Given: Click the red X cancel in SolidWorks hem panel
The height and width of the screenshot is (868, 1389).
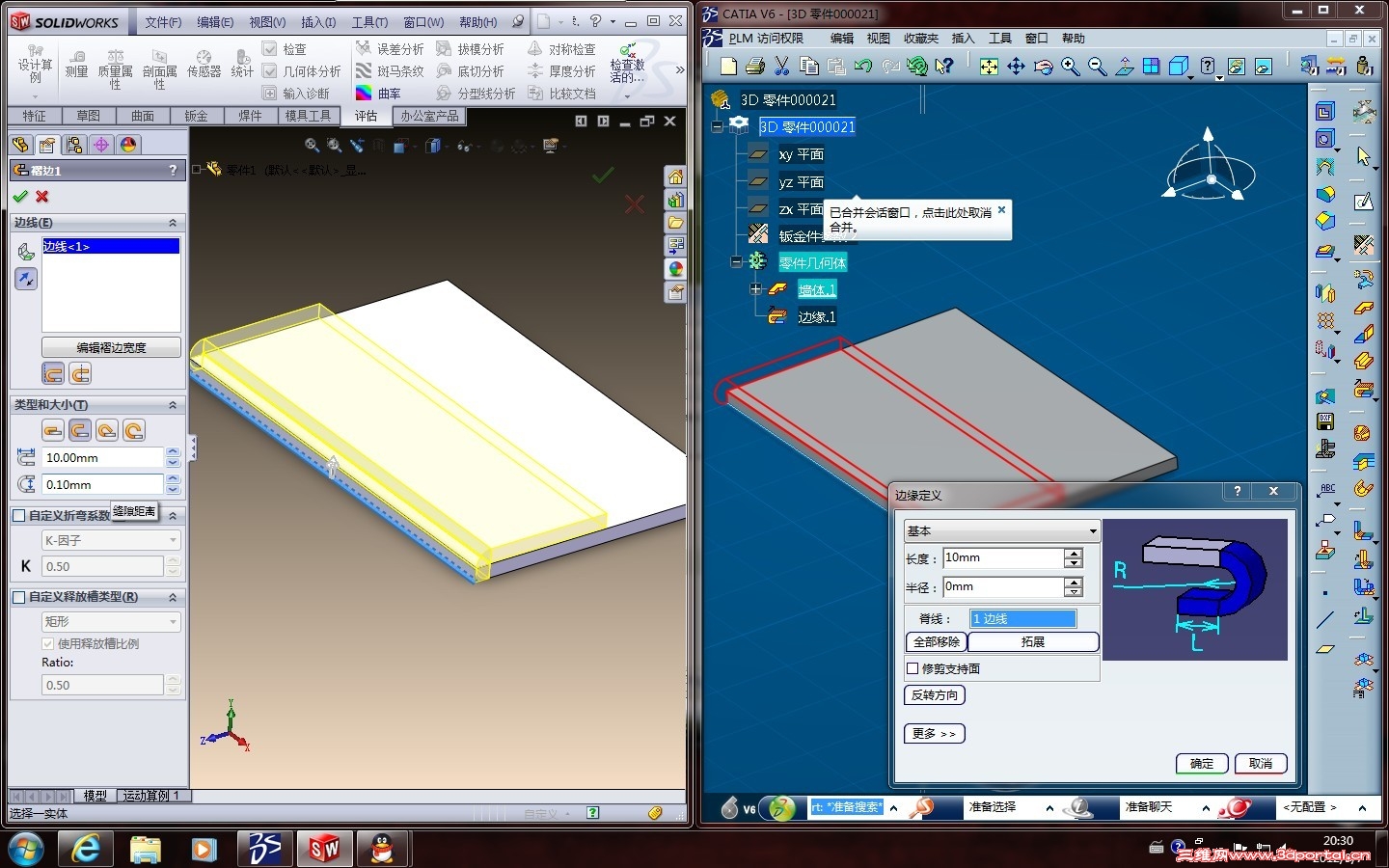Looking at the screenshot, I should tap(42, 197).
